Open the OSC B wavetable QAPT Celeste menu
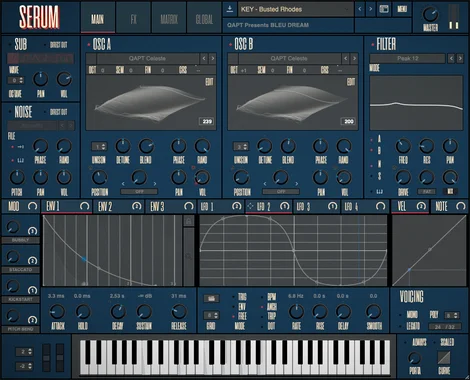Screen dimensions: 470x380 [289, 58]
